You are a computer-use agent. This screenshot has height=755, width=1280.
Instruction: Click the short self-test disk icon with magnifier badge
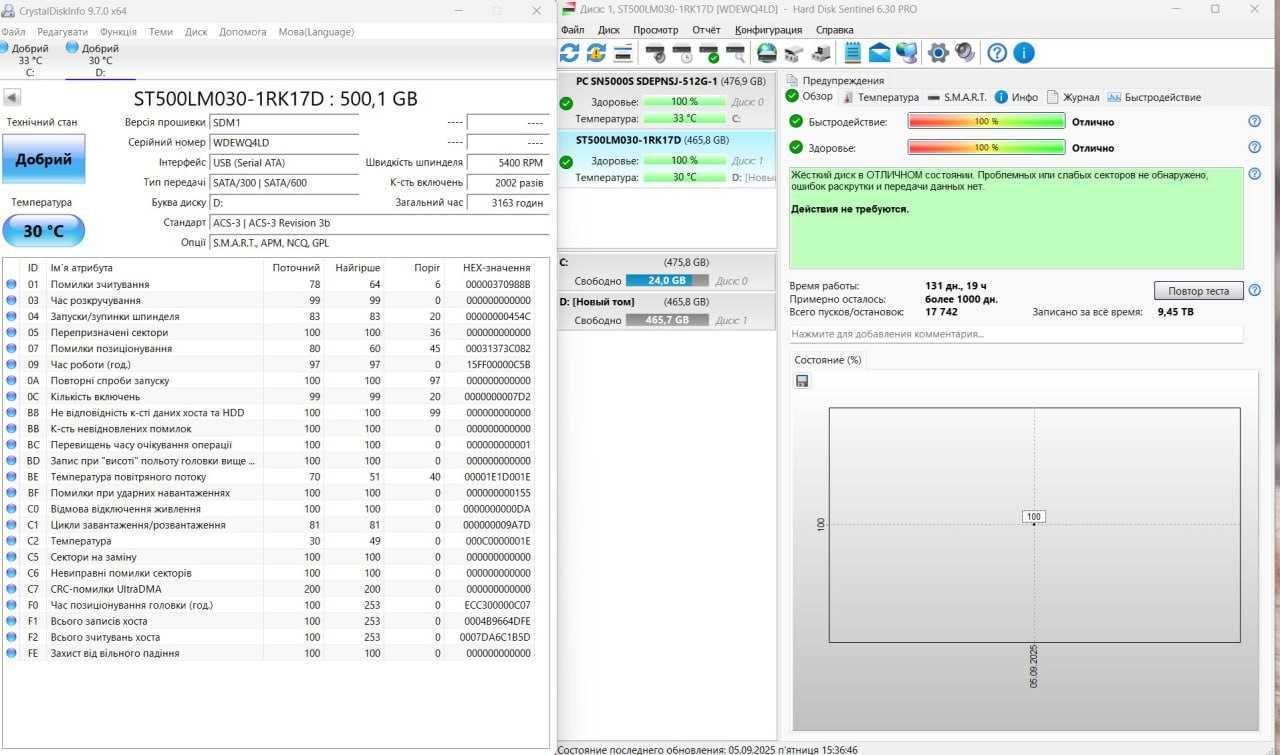pyautogui.click(x=656, y=53)
